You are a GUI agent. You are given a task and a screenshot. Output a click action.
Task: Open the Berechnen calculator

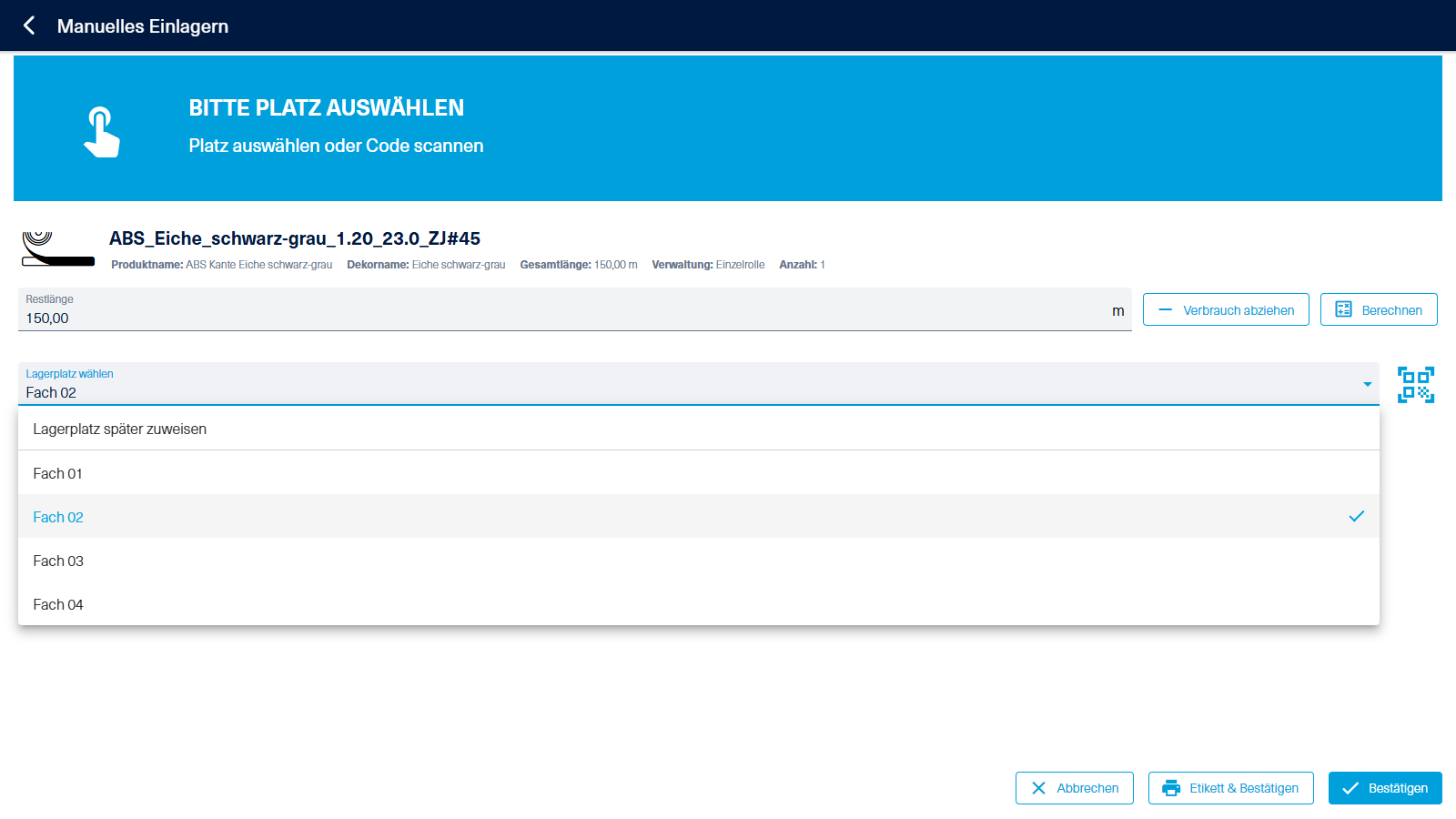tap(1379, 309)
